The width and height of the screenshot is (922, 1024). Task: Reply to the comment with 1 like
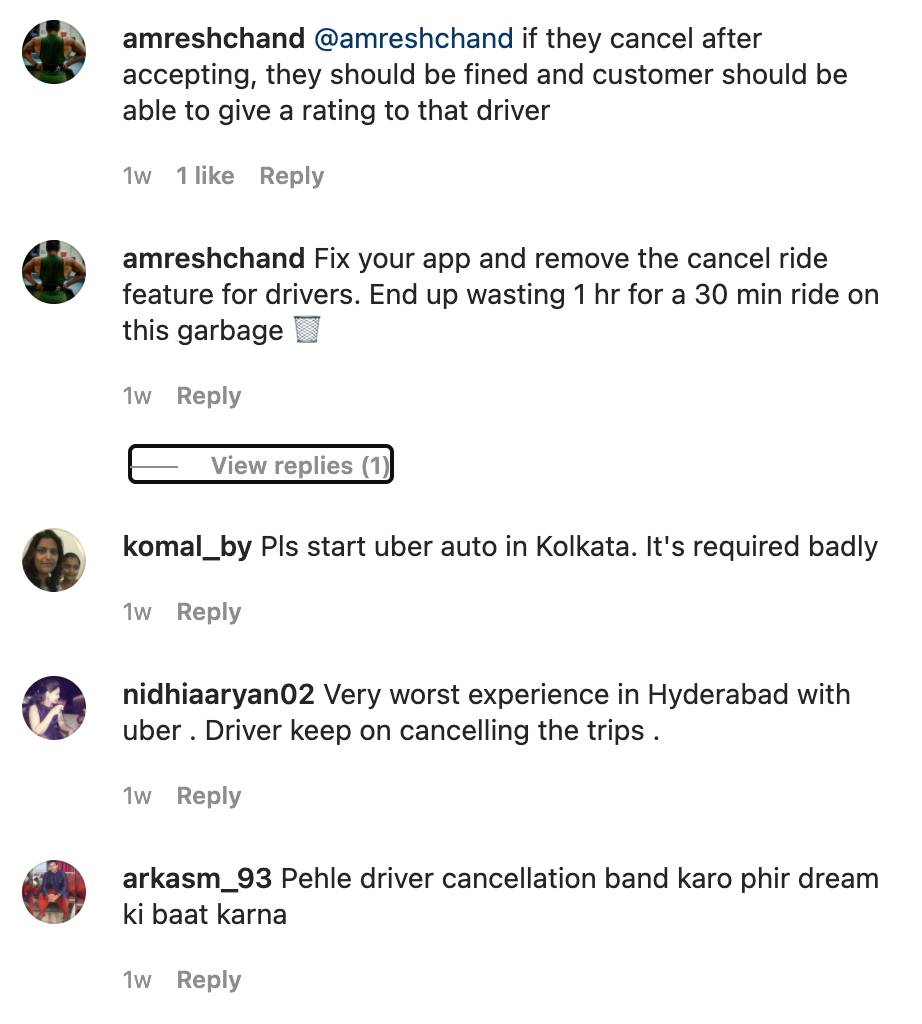pos(291,176)
